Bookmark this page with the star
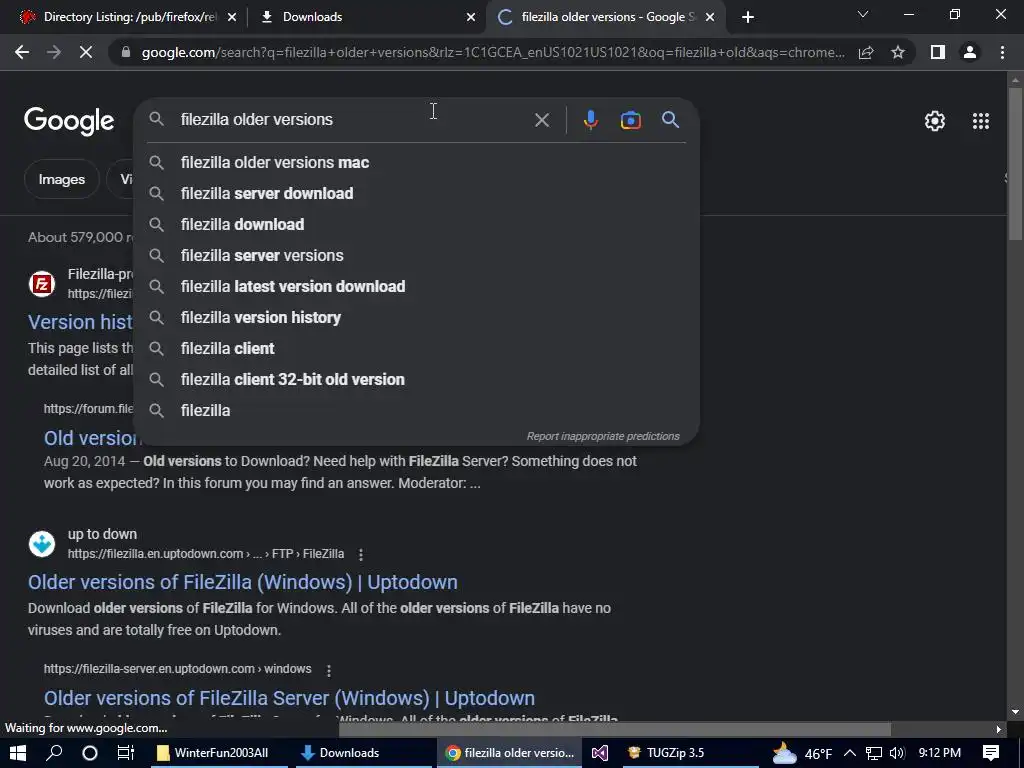The height and width of the screenshot is (768, 1024). pyautogui.click(x=898, y=52)
